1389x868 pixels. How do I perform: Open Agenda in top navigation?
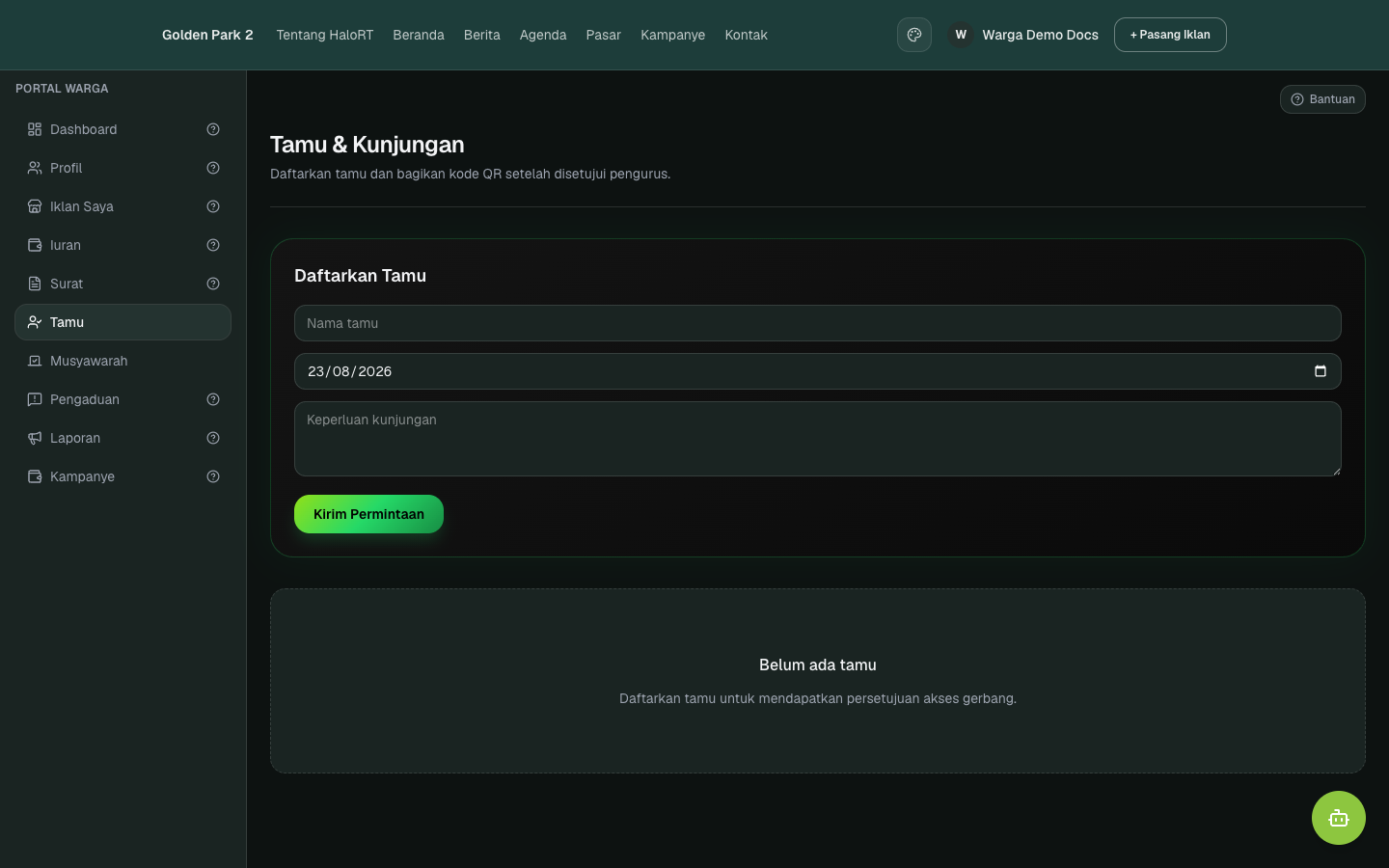(543, 35)
